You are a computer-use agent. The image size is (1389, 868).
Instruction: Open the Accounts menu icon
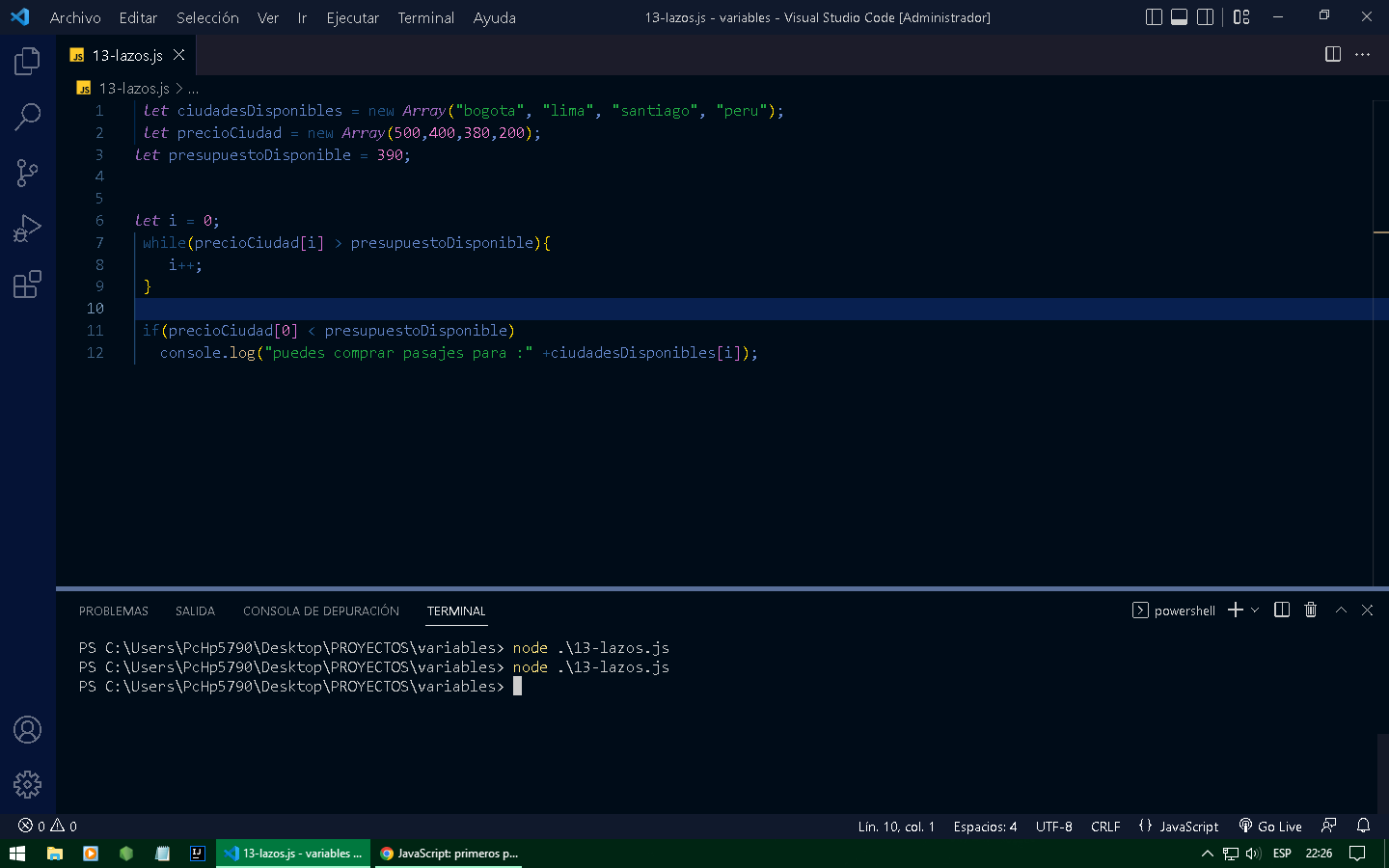pyautogui.click(x=27, y=730)
